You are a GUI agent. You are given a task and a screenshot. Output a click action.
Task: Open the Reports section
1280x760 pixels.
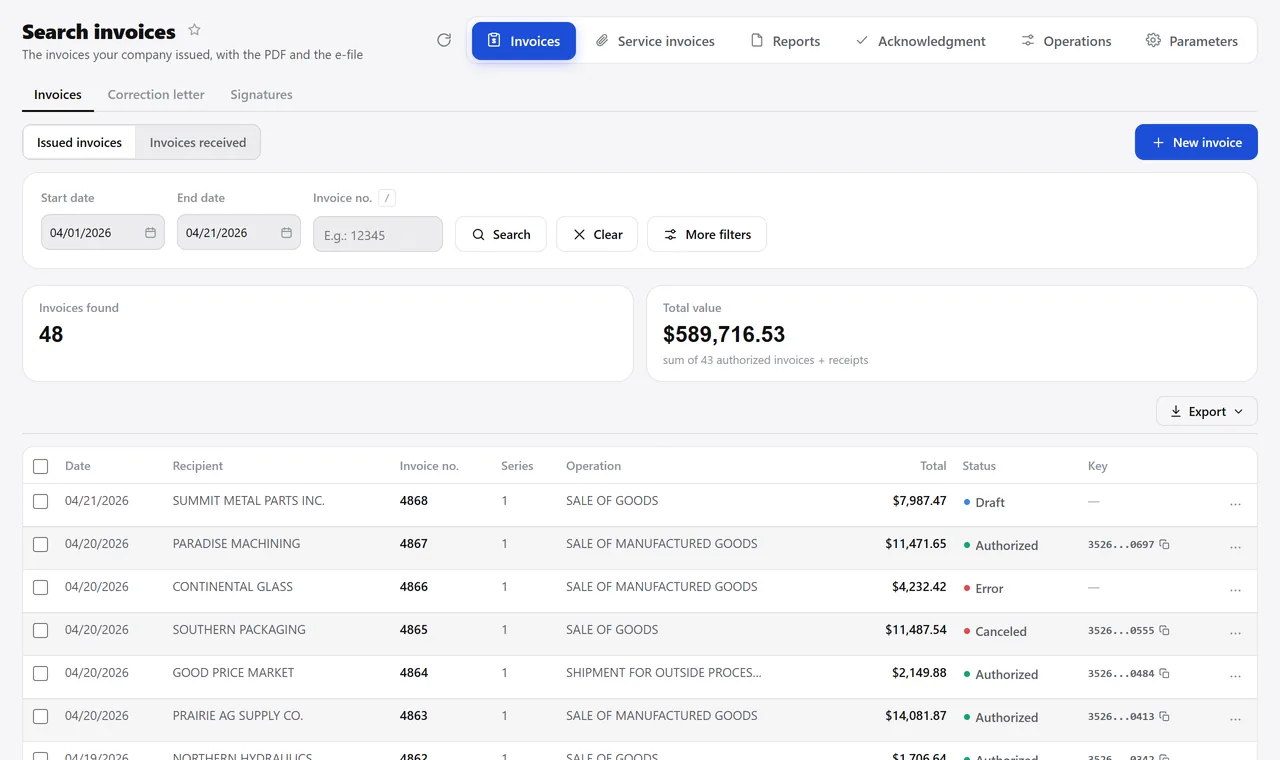click(x=785, y=41)
